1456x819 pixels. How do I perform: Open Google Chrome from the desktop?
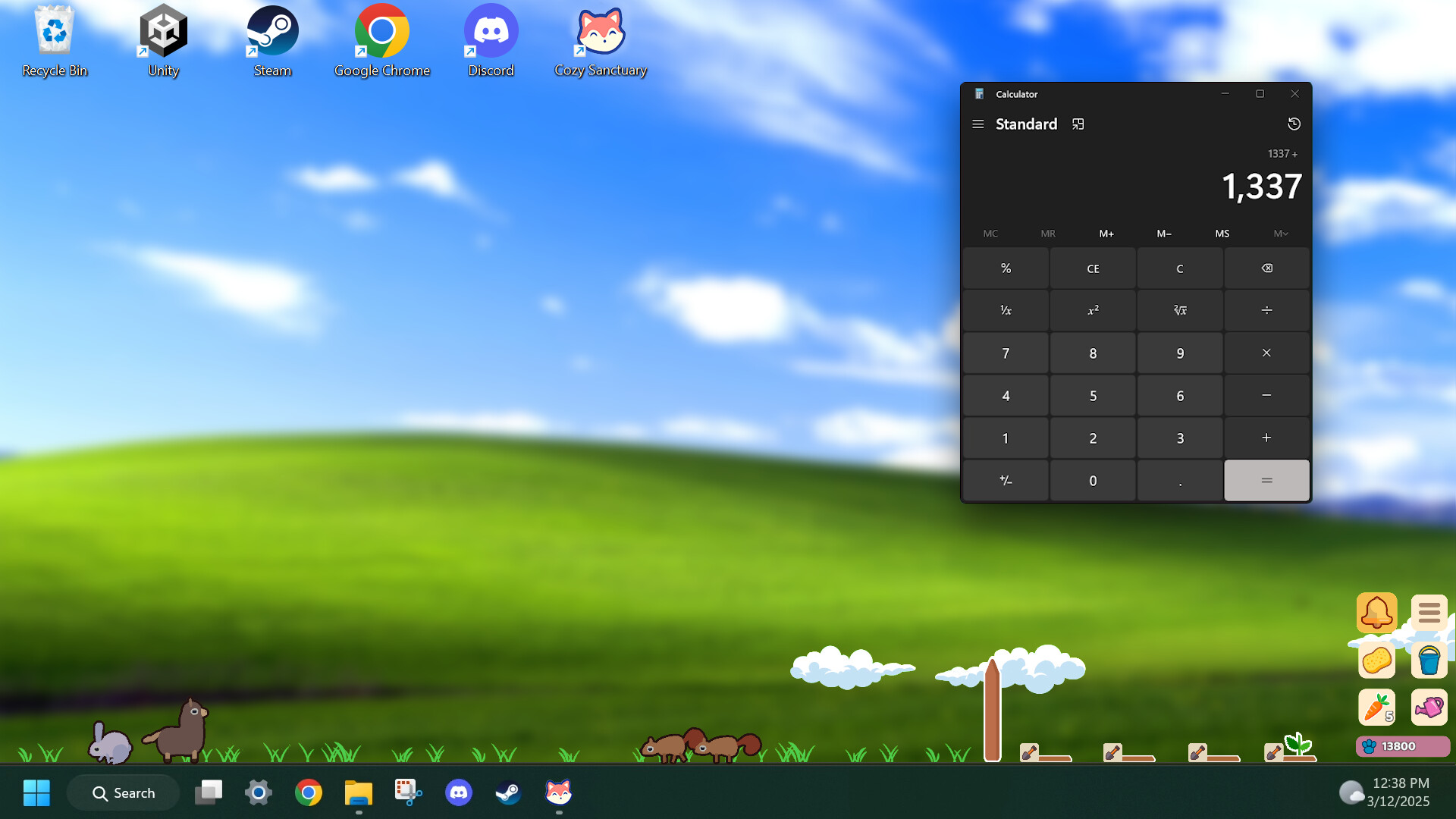[381, 32]
